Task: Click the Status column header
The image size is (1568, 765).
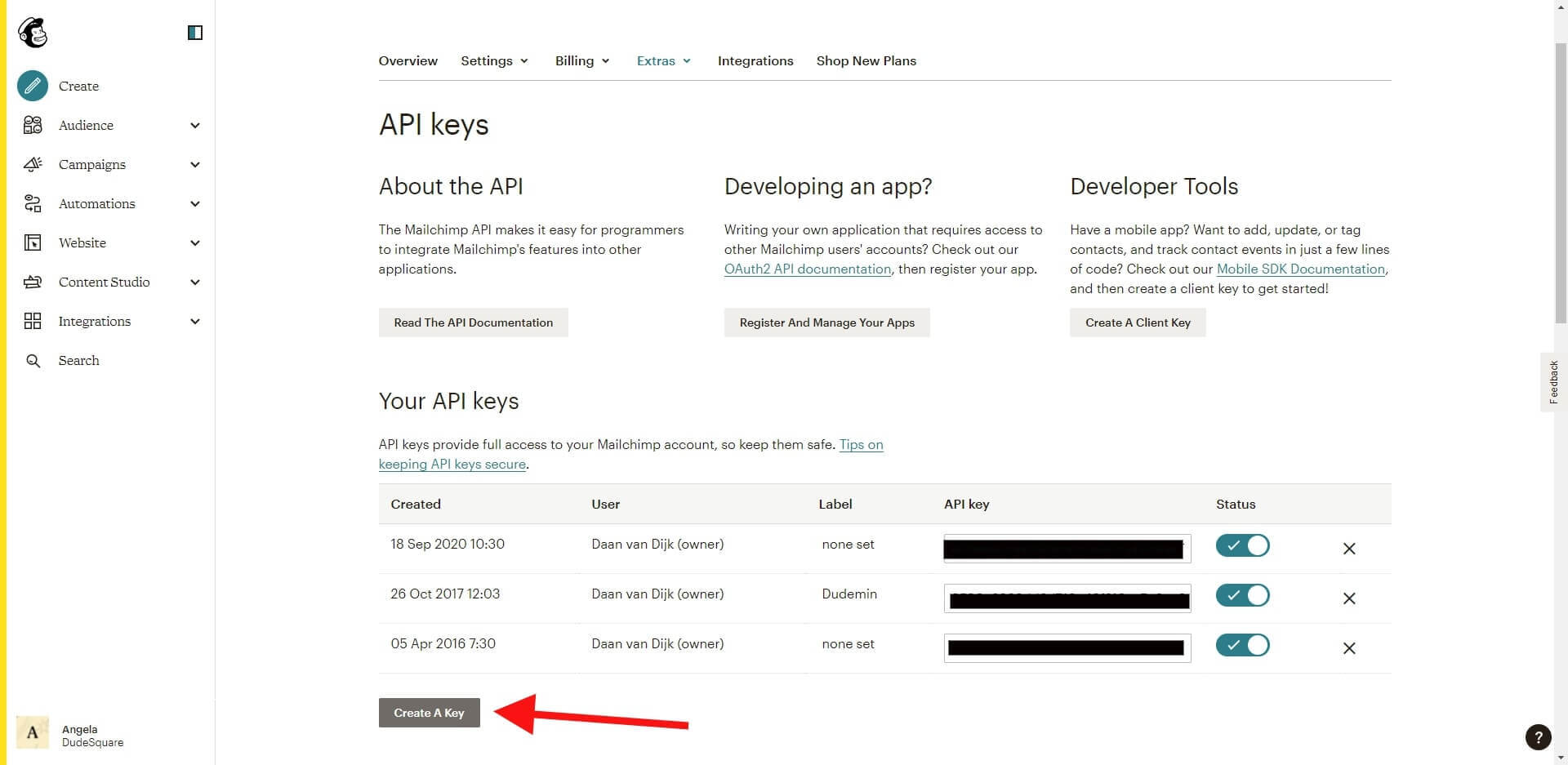Action: pos(1236,504)
